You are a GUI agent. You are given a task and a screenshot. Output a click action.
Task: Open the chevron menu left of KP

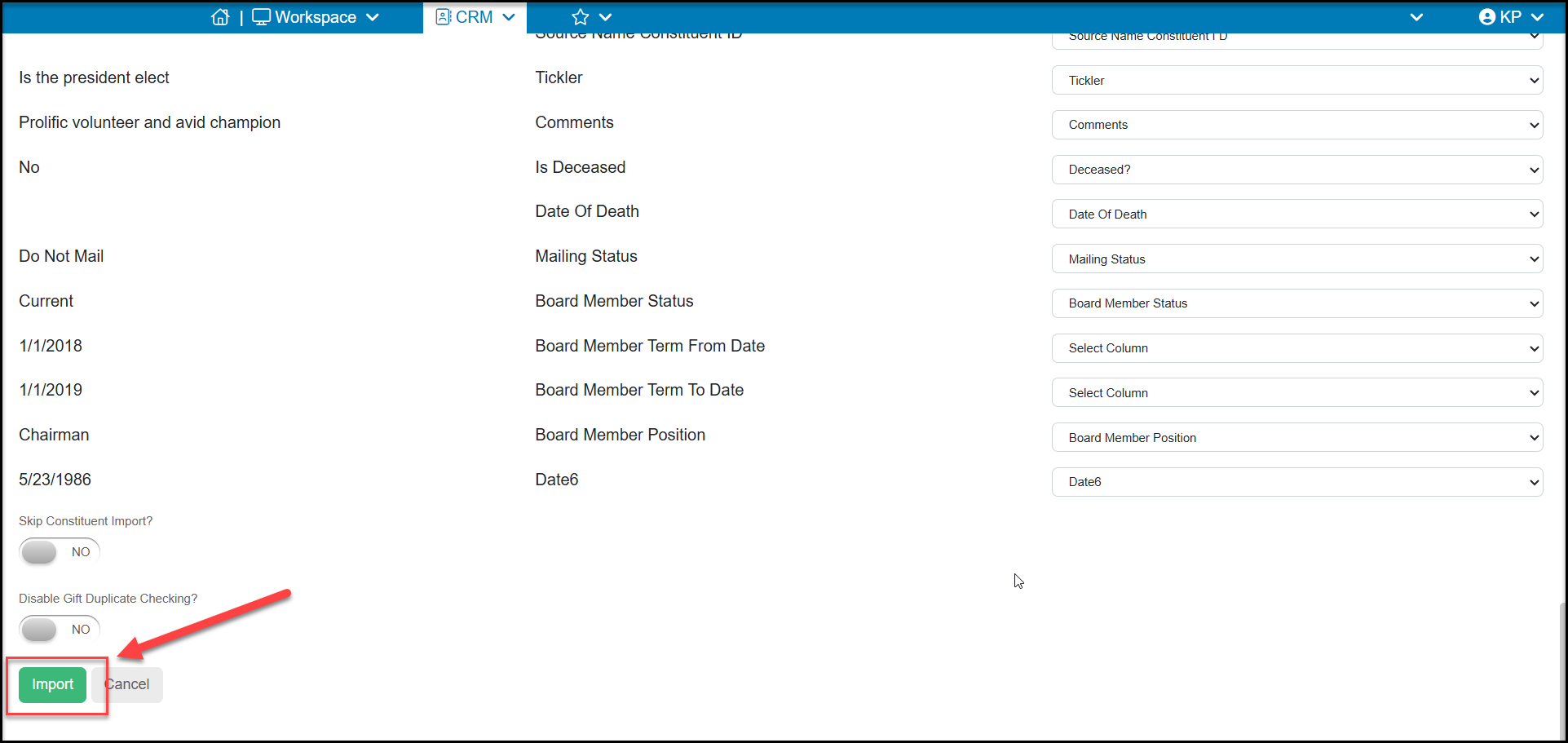point(1416,17)
